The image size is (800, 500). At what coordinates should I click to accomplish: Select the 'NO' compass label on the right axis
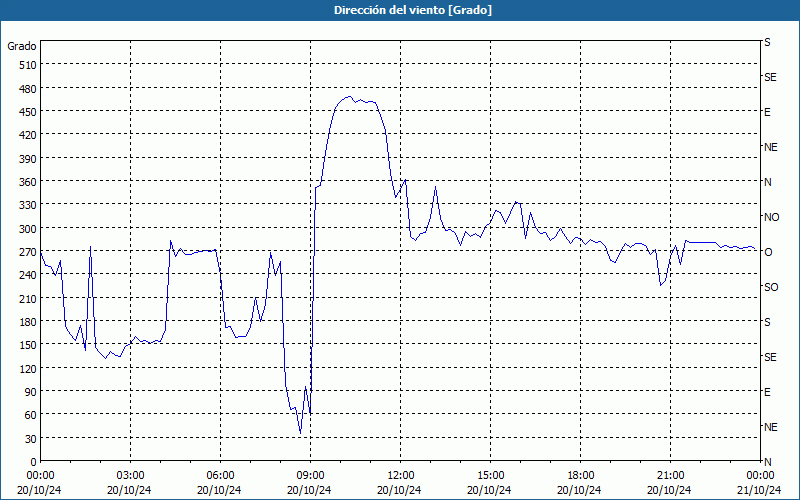pyautogui.click(x=771, y=217)
